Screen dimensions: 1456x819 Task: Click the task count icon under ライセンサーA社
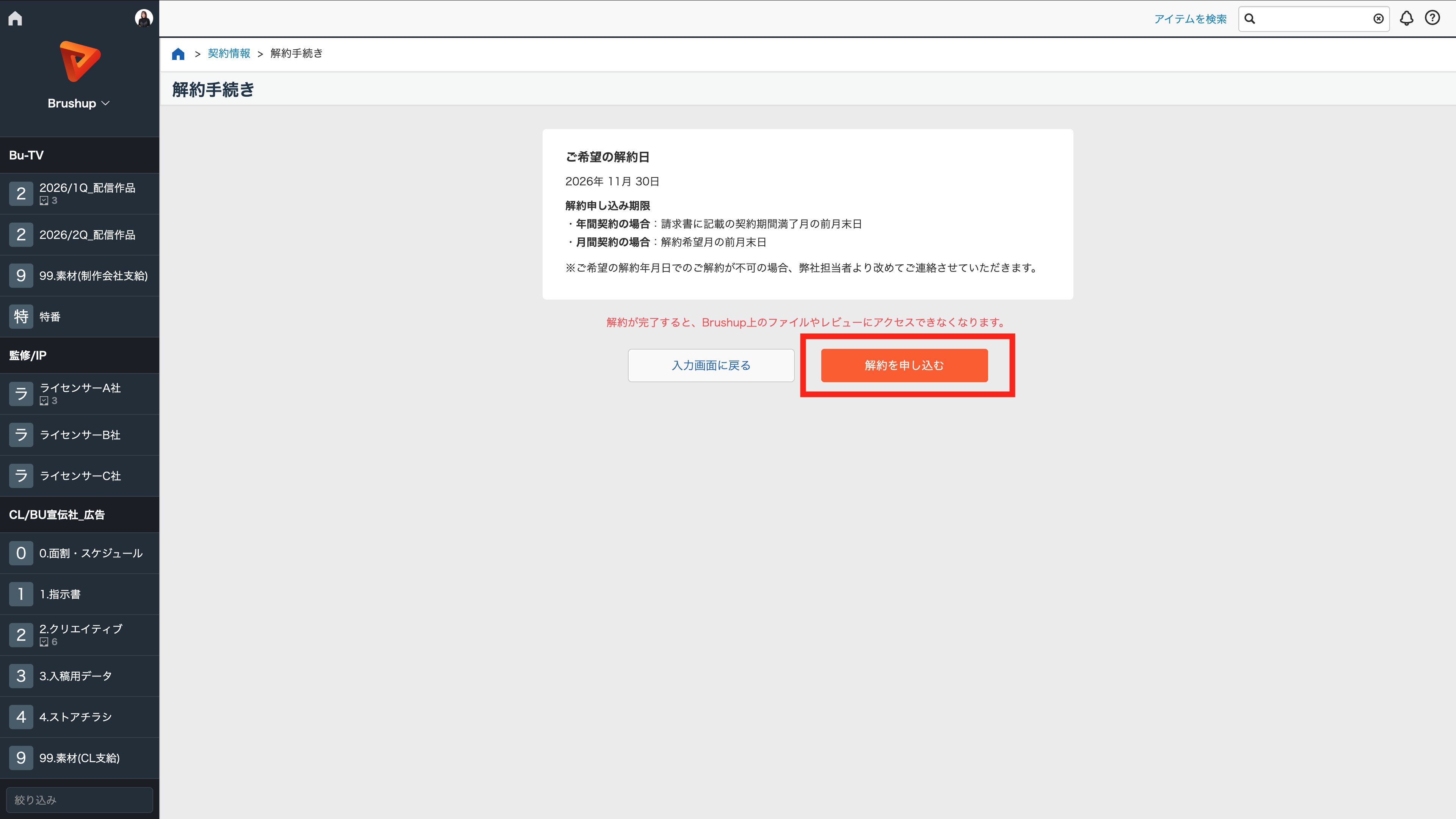pyautogui.click(x=44, y=401)
